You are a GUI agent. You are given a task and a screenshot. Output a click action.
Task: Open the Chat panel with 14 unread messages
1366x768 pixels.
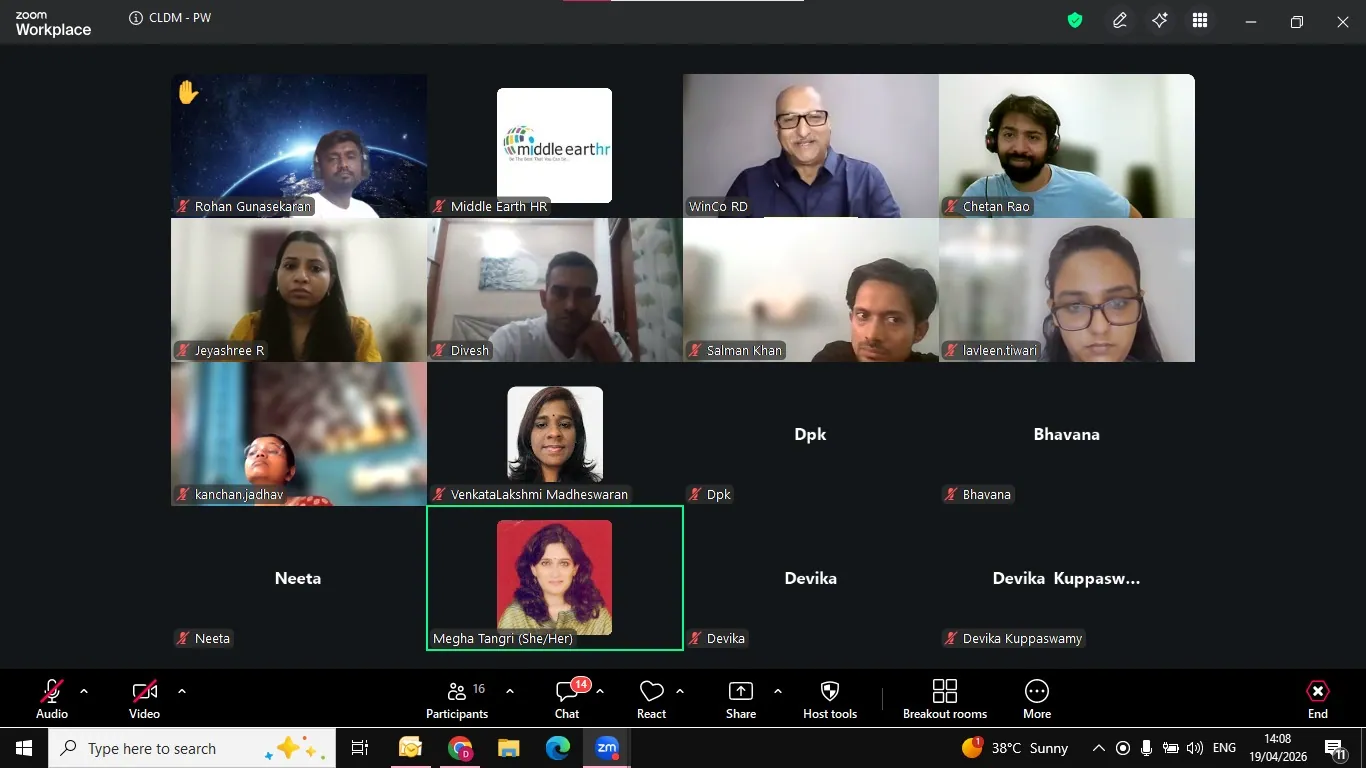pos(567,699)
